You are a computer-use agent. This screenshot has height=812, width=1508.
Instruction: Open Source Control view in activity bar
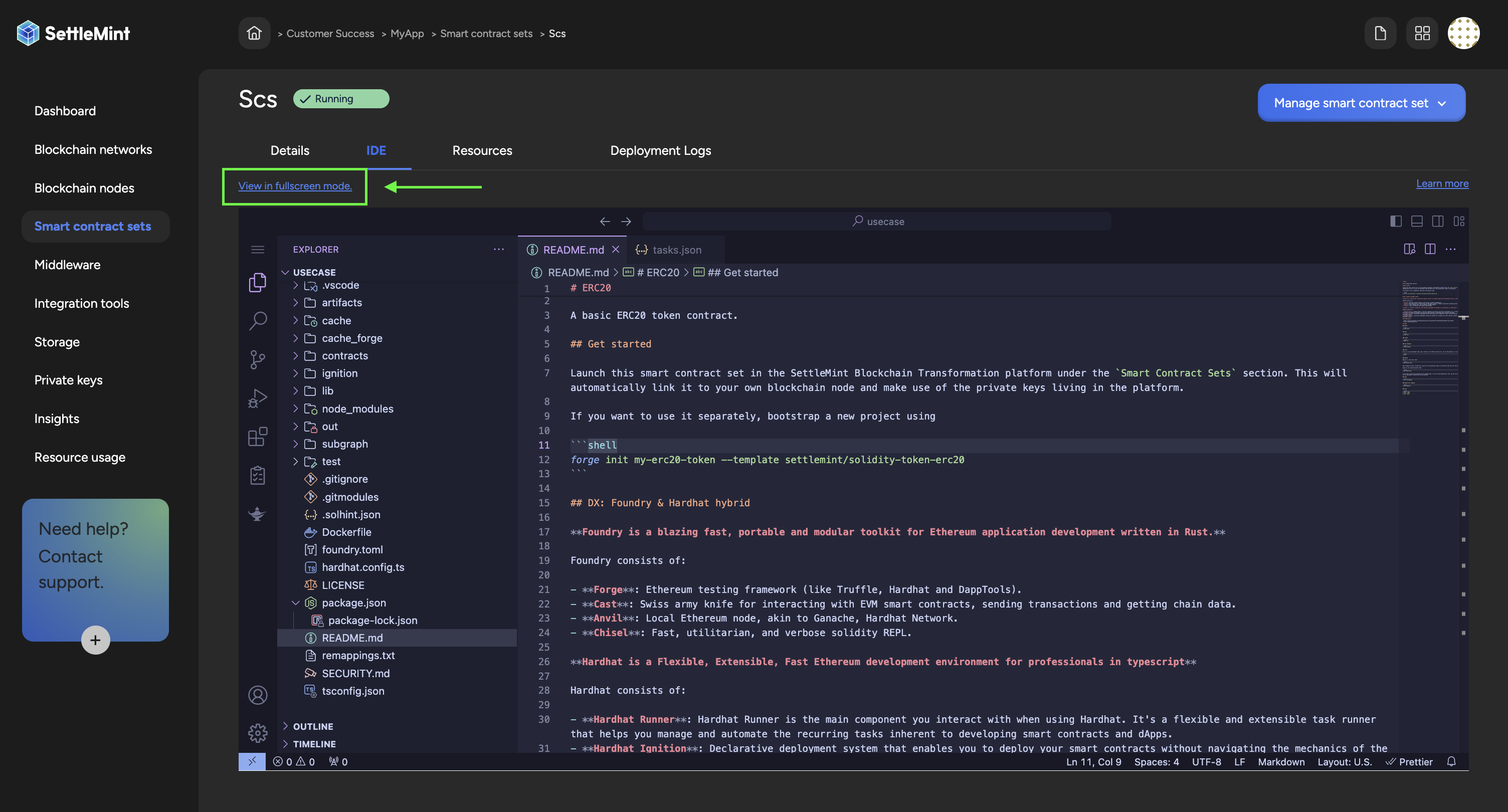(x=258, y=359)
